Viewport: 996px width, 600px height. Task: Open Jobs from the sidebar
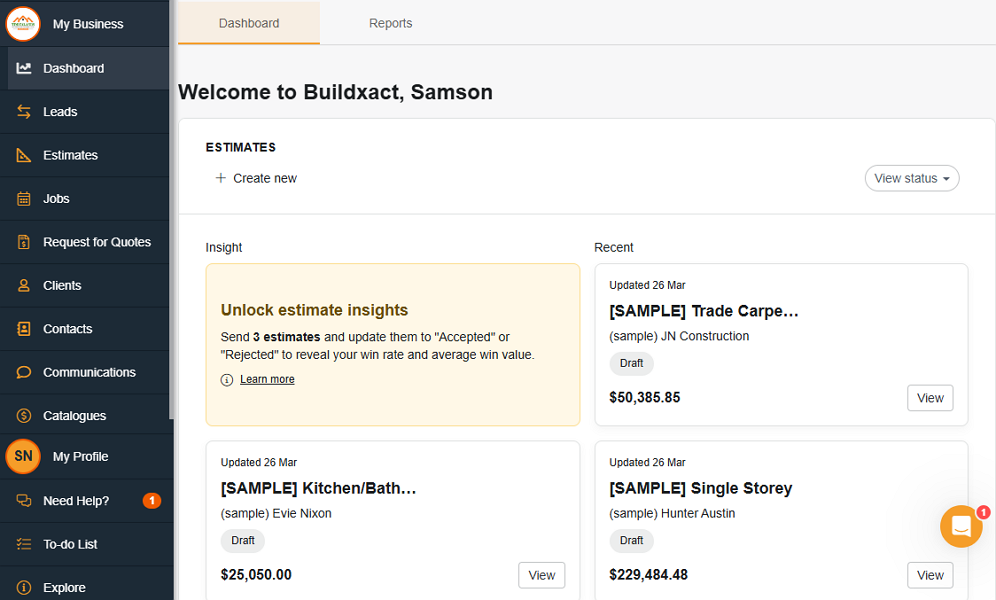tap(84, 199)
